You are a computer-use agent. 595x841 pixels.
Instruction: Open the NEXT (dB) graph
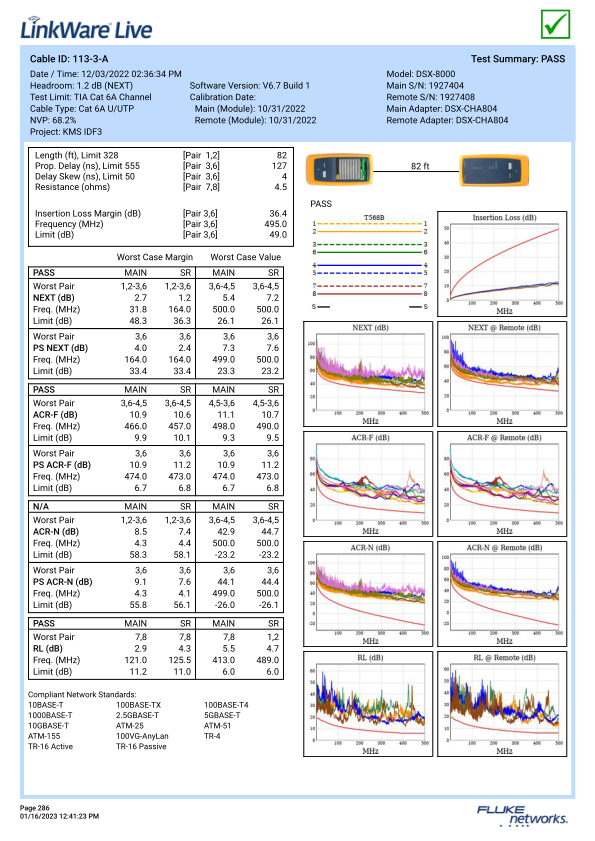(x=368, y=374)
